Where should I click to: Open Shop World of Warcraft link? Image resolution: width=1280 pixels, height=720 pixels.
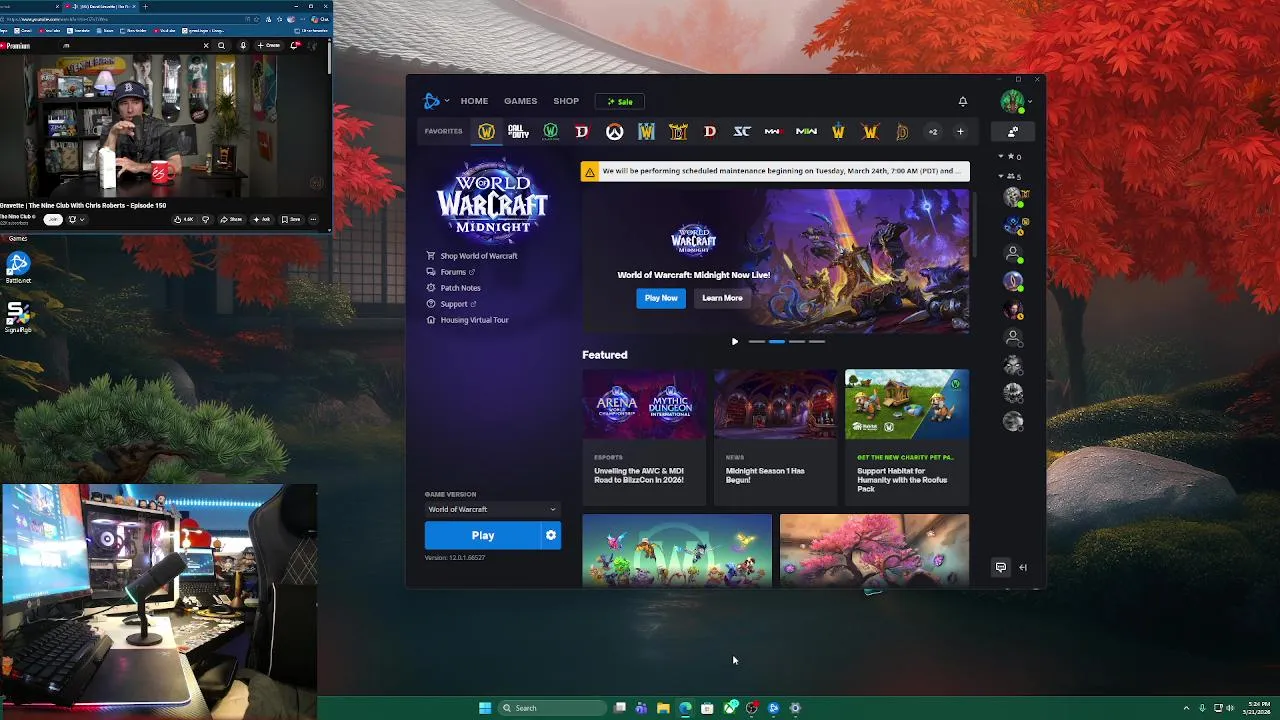[472, 256]
